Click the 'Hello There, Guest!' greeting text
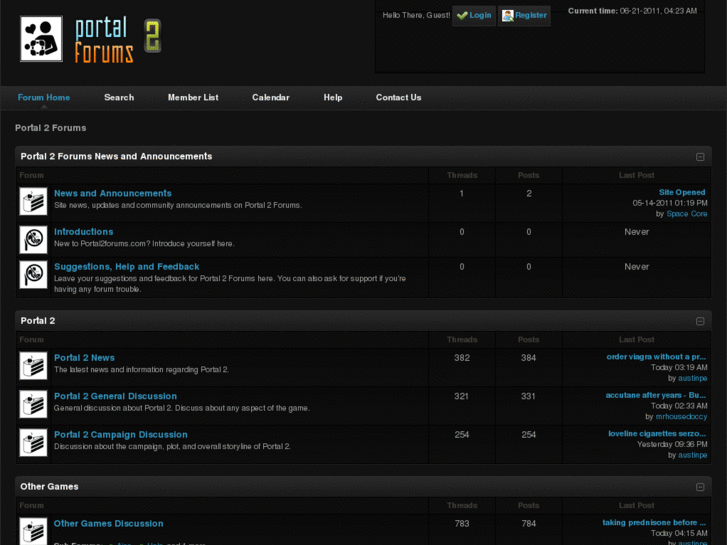The width and height of the screenshot is (727, 545). point(416,15)
